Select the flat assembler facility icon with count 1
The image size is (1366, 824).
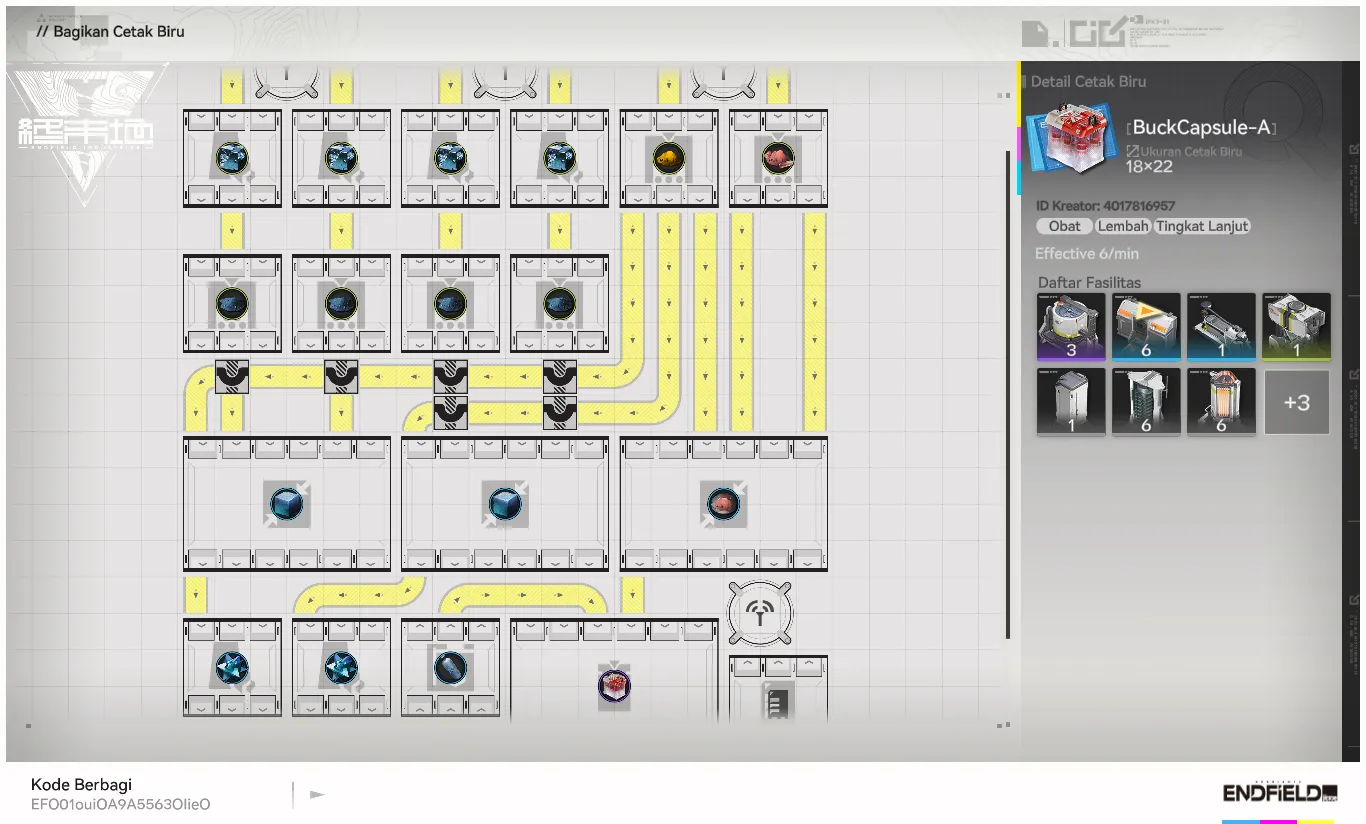click(x=1221, y=326)
